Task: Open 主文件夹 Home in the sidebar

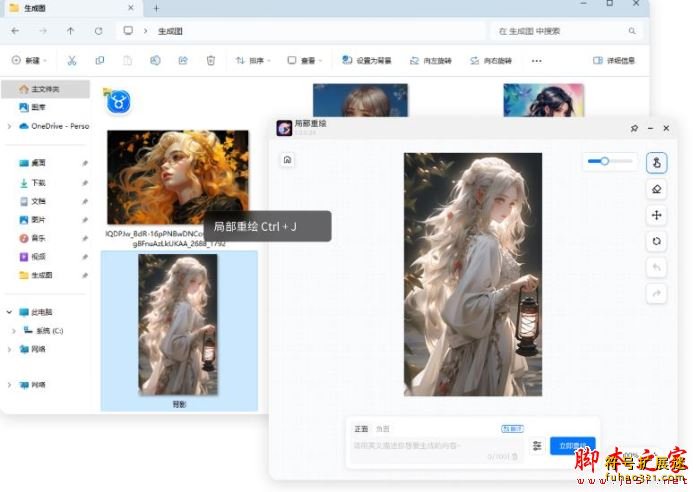Action: 46,89
